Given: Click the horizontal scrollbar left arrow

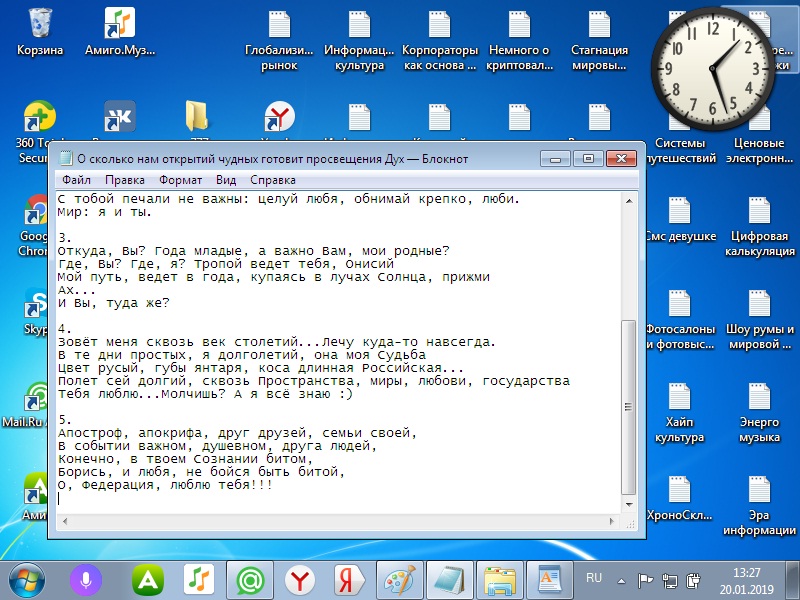Looking at the screenshot, I should (65, 521).
